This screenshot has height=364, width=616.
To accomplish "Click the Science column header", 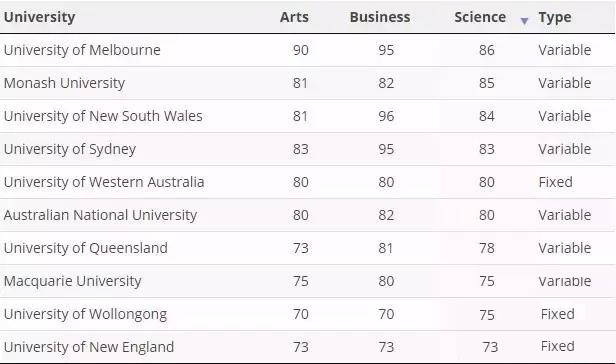I will pos(480,17).
